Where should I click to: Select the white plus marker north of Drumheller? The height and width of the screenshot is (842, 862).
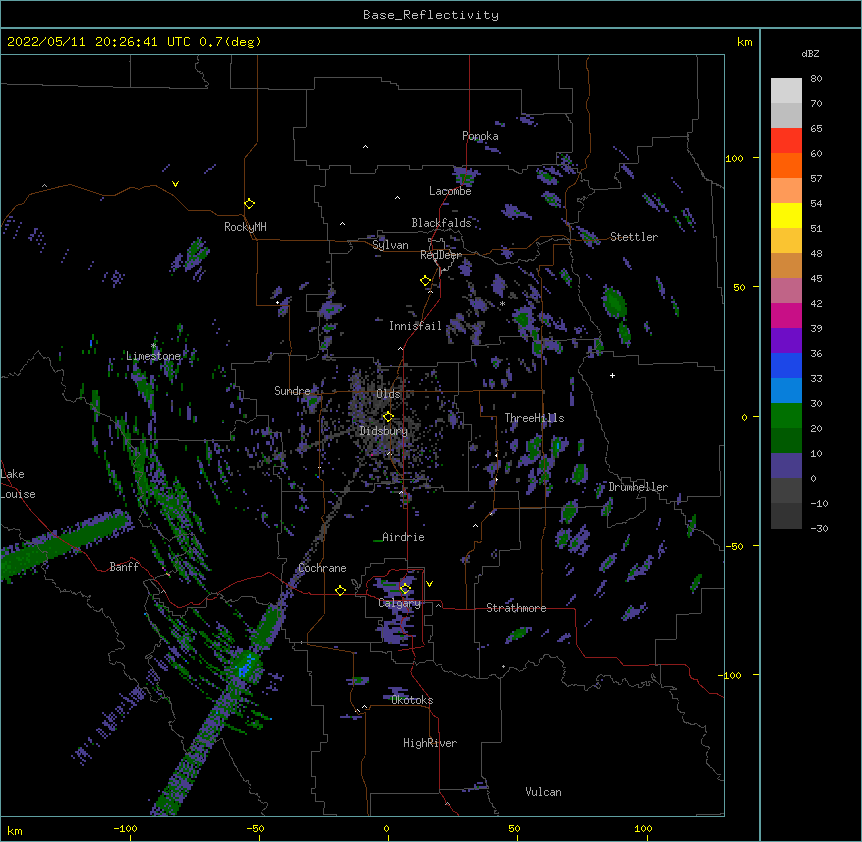(612, 375)
